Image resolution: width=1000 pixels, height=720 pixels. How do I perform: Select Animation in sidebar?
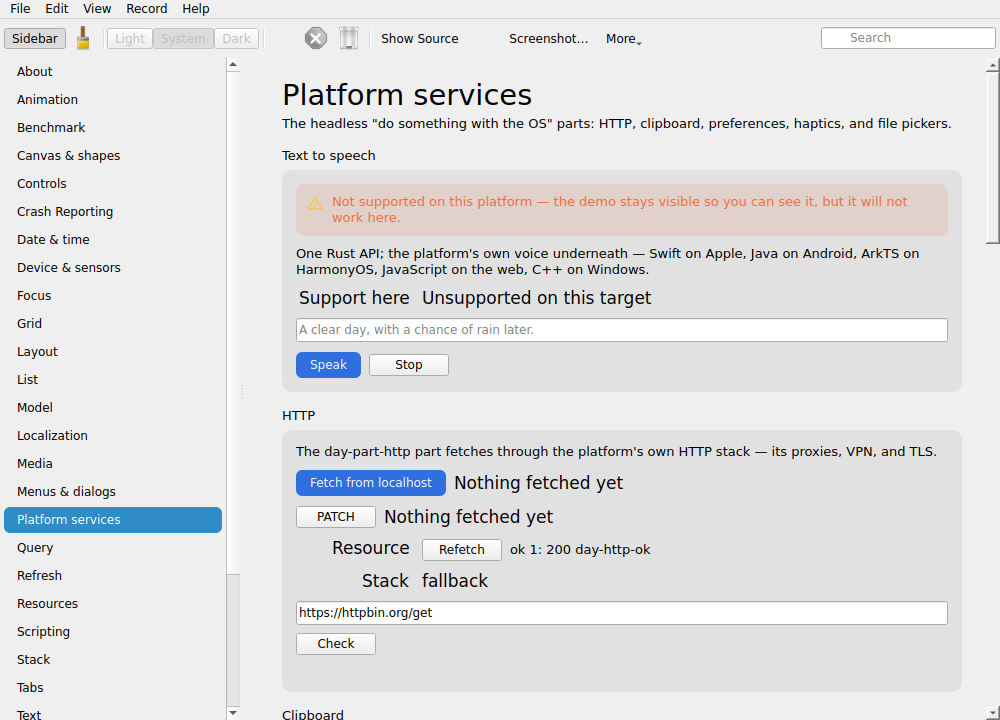113,99
